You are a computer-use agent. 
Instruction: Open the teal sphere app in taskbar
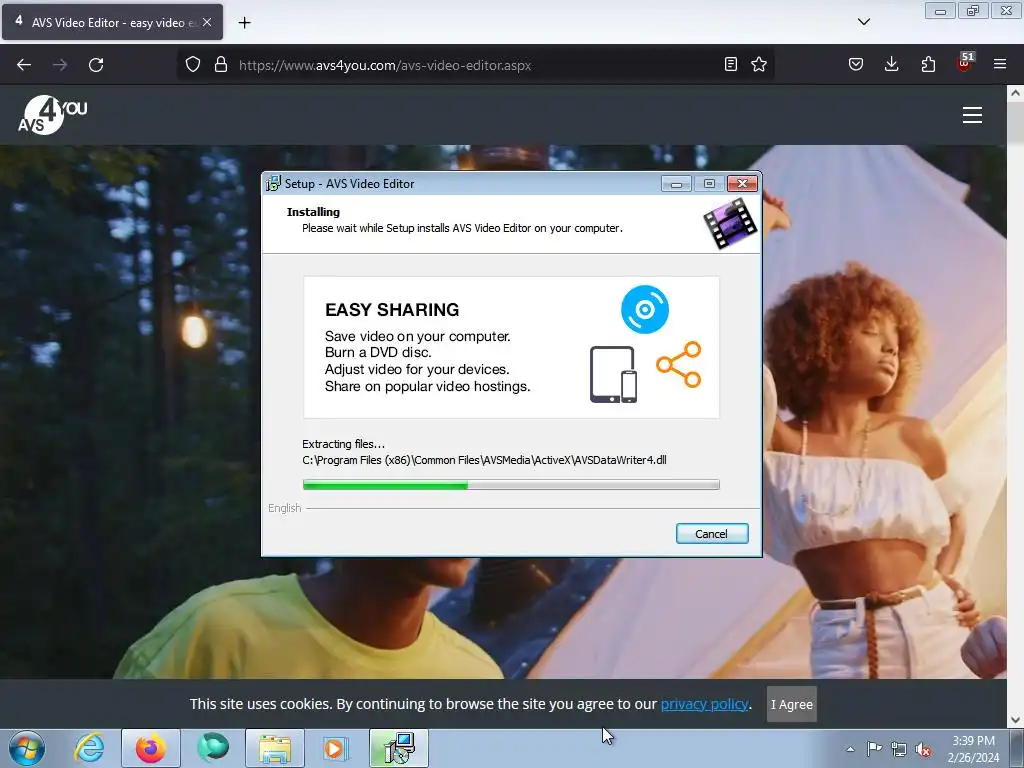click(x=213, y=748)
